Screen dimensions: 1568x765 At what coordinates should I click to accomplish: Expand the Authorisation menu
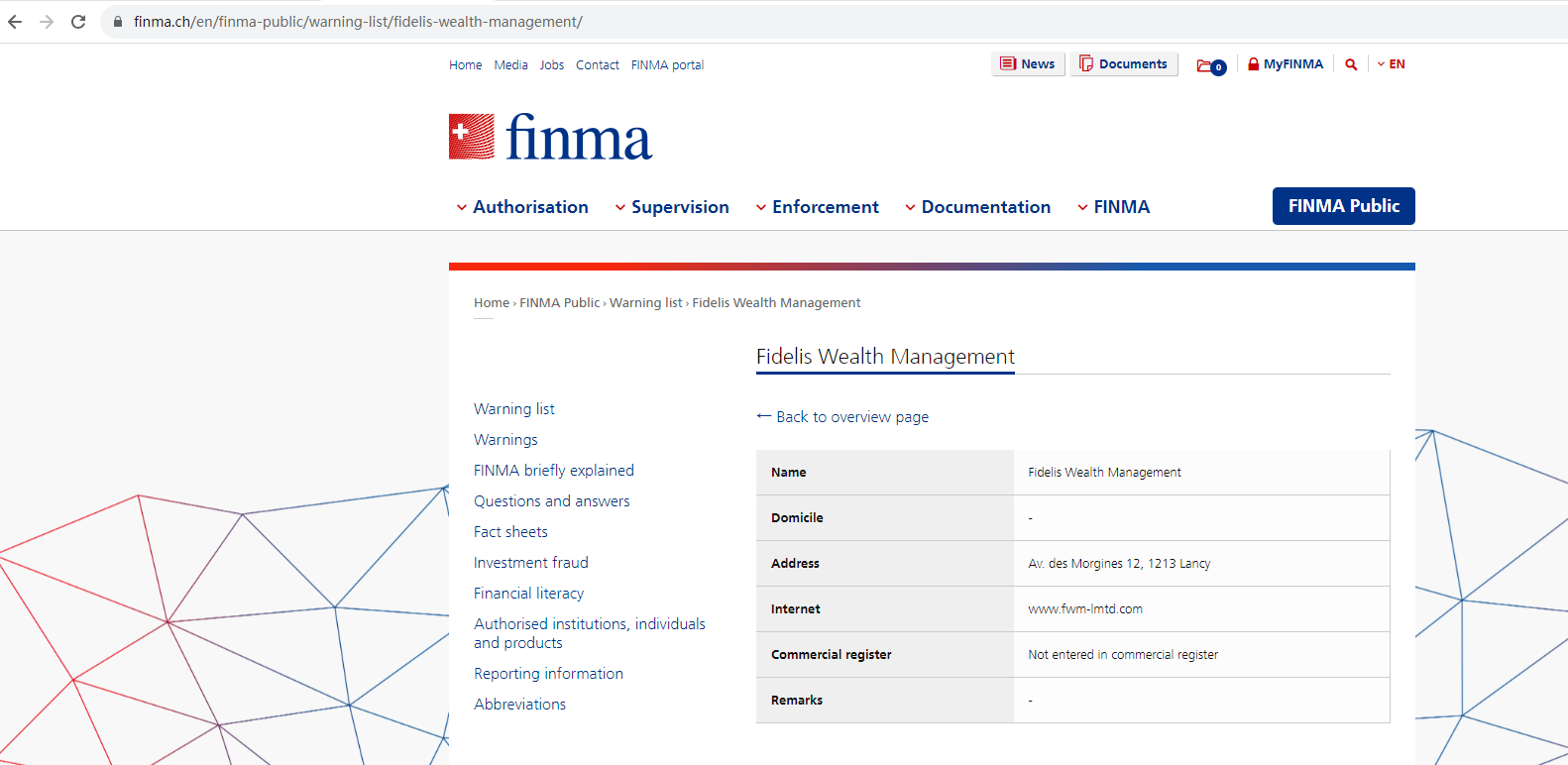coord(522,207)
